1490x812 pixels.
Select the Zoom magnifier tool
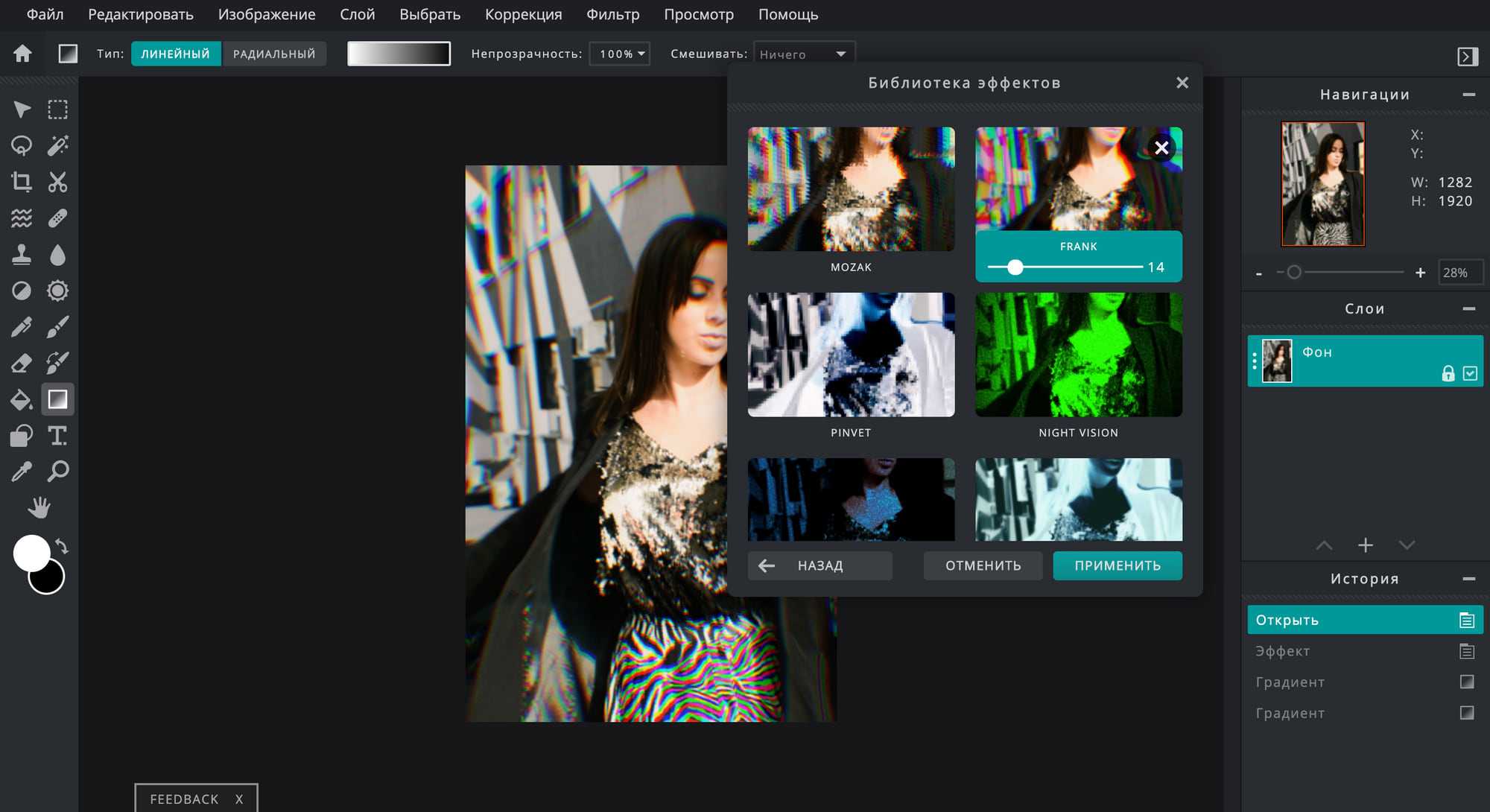57,472
